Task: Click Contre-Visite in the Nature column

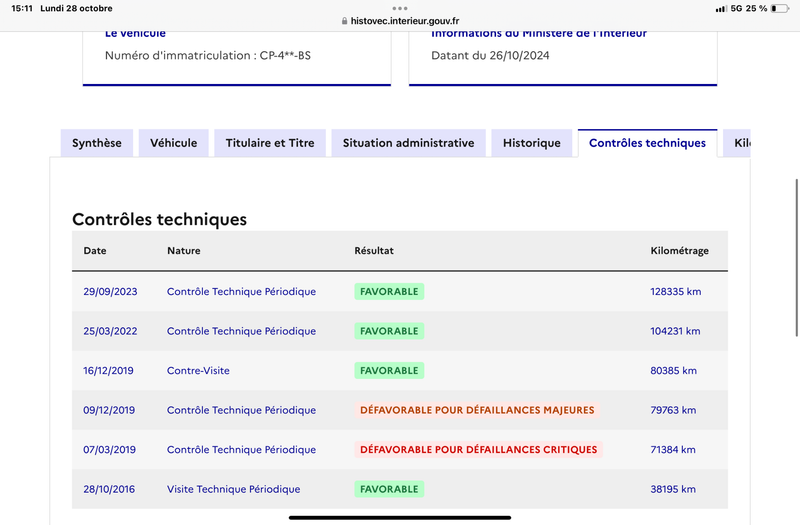Action: click(x=198, y=370)
